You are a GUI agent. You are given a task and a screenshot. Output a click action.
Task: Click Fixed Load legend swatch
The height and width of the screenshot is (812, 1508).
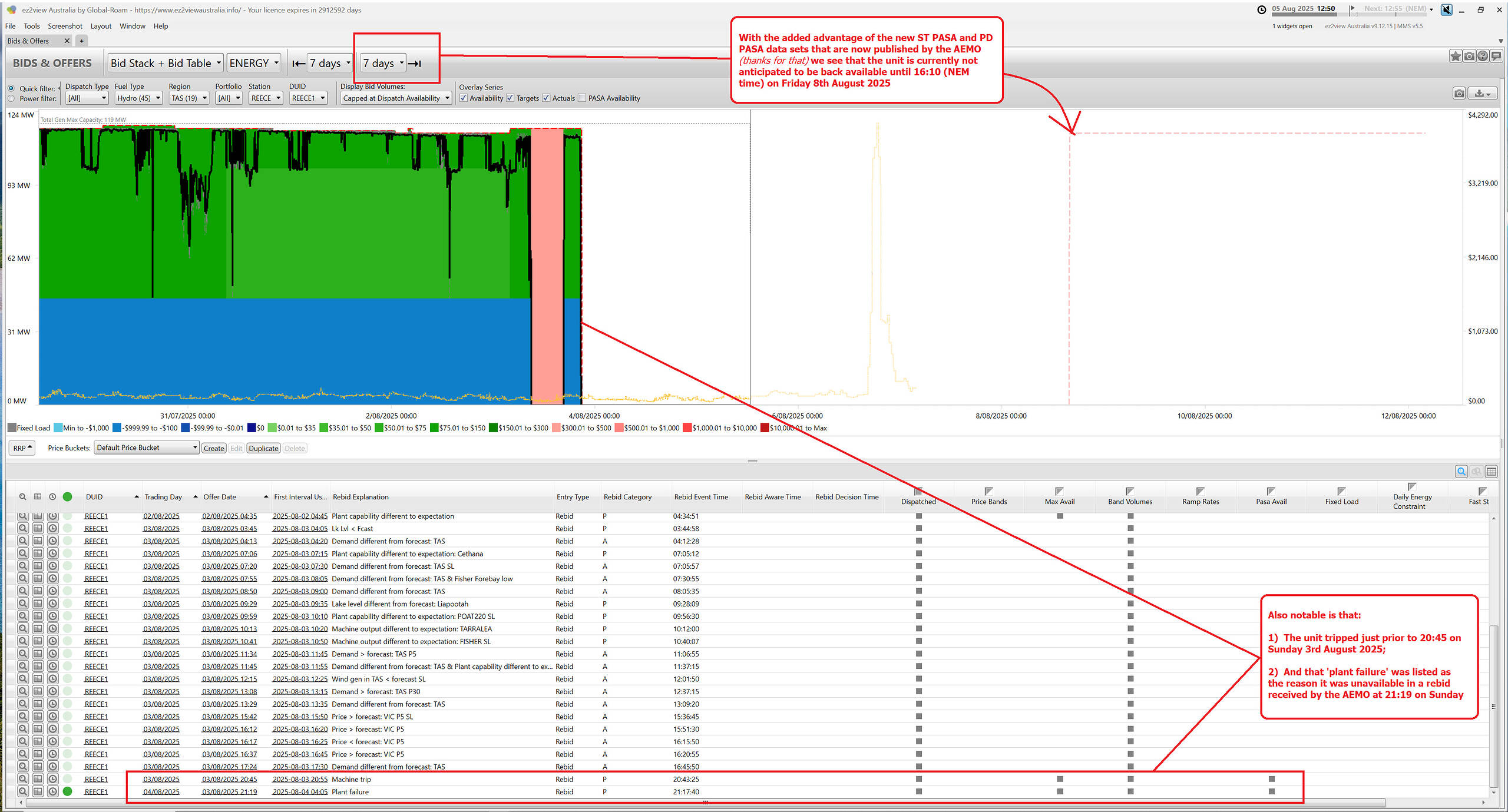pyautogui.click(x=12, y=428)
